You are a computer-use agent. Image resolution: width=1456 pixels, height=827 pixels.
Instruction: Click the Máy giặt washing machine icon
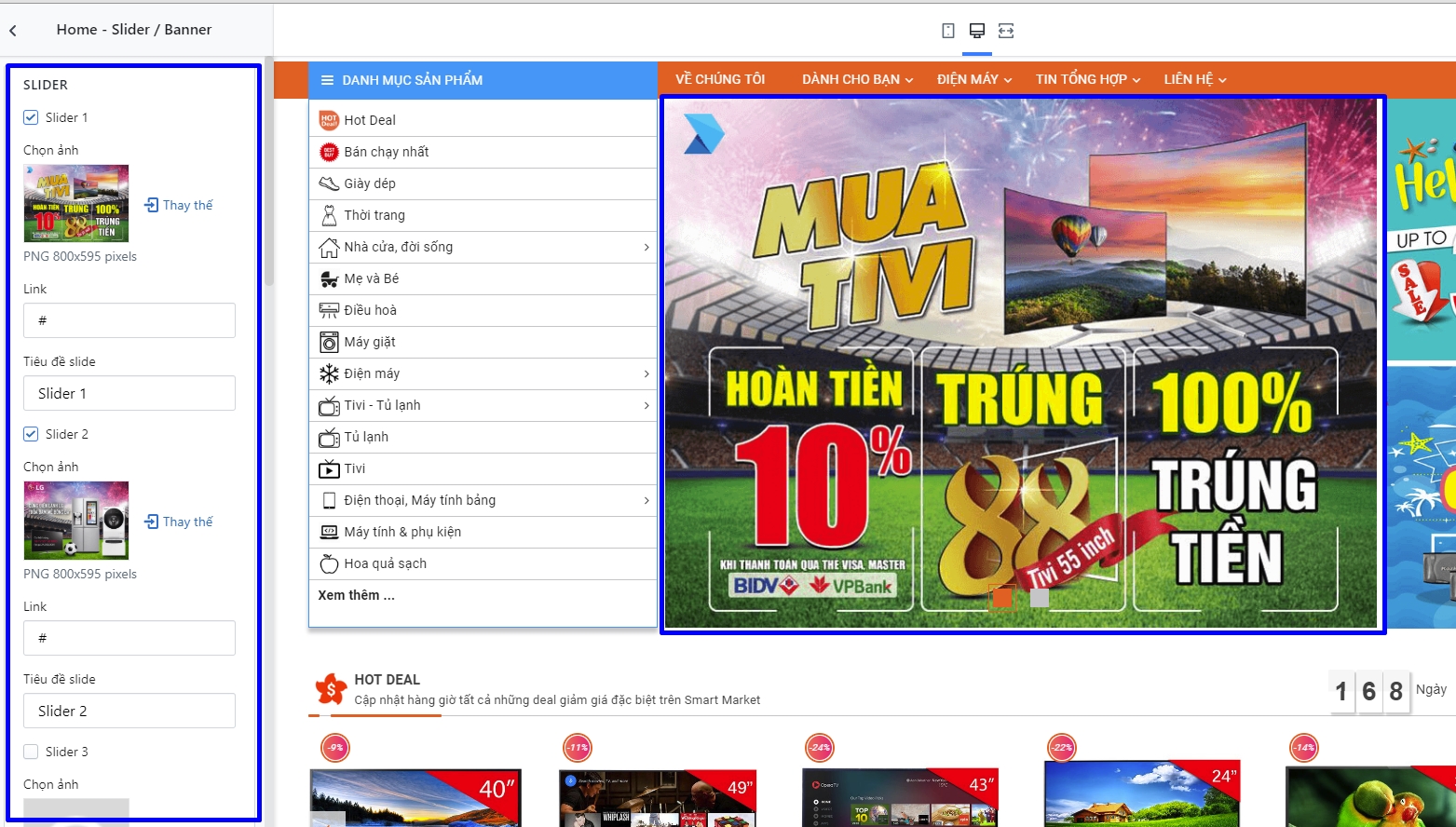click(x=329, y=342)
